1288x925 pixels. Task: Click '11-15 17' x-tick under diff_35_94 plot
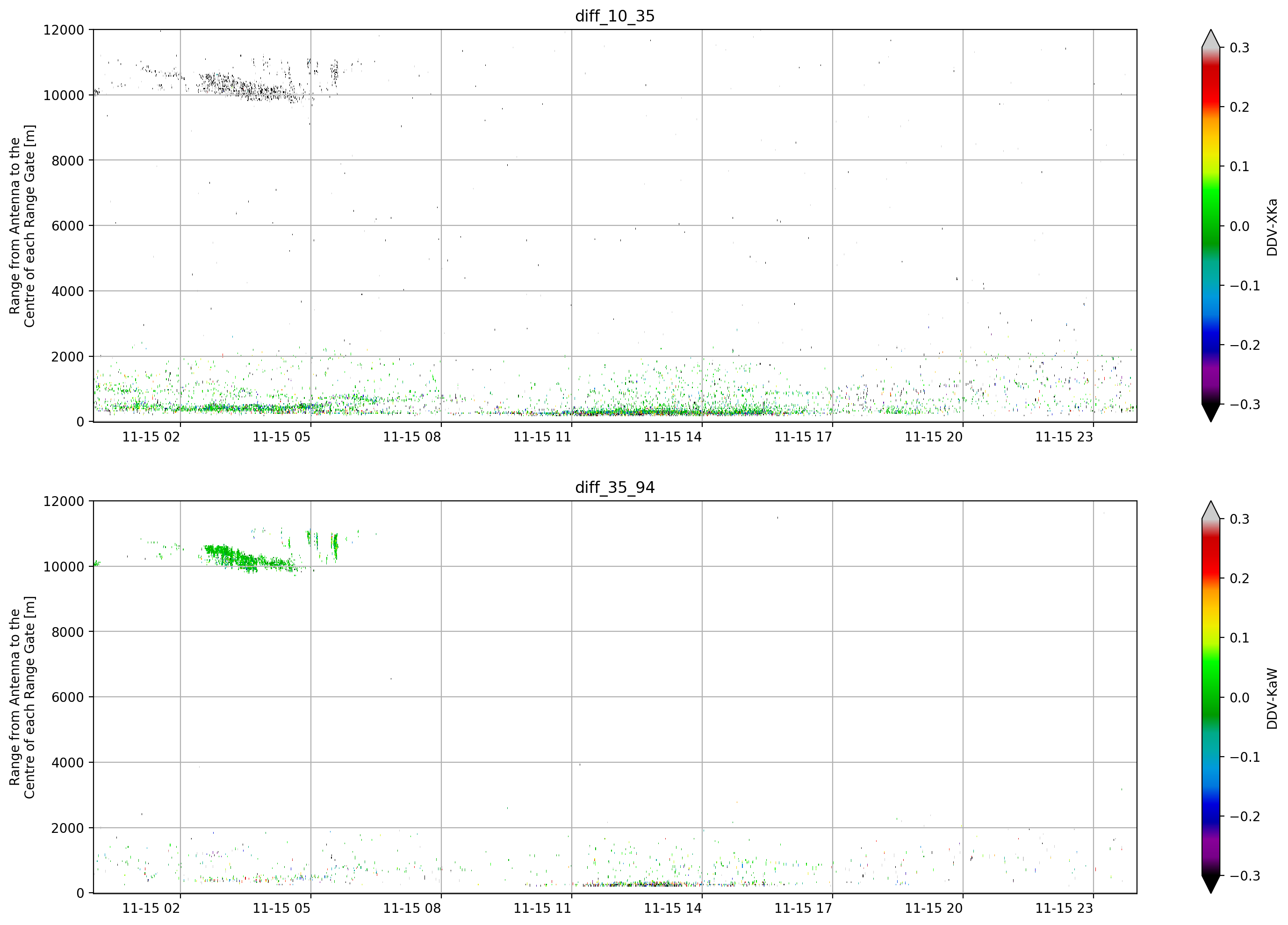(803, 909)
